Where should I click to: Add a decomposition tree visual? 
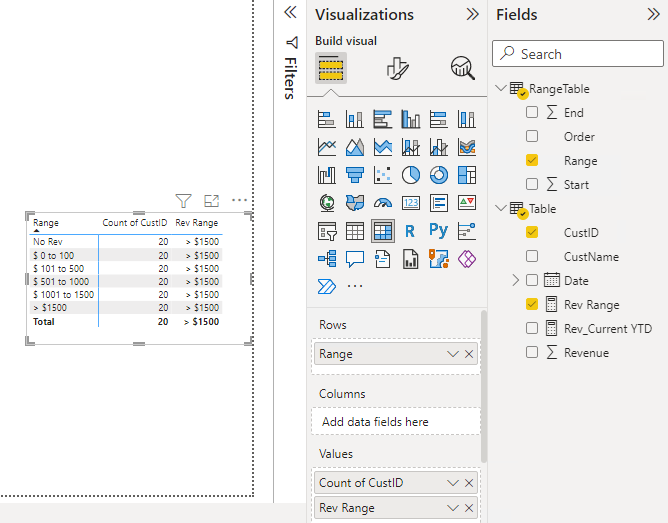coord(327,259)
